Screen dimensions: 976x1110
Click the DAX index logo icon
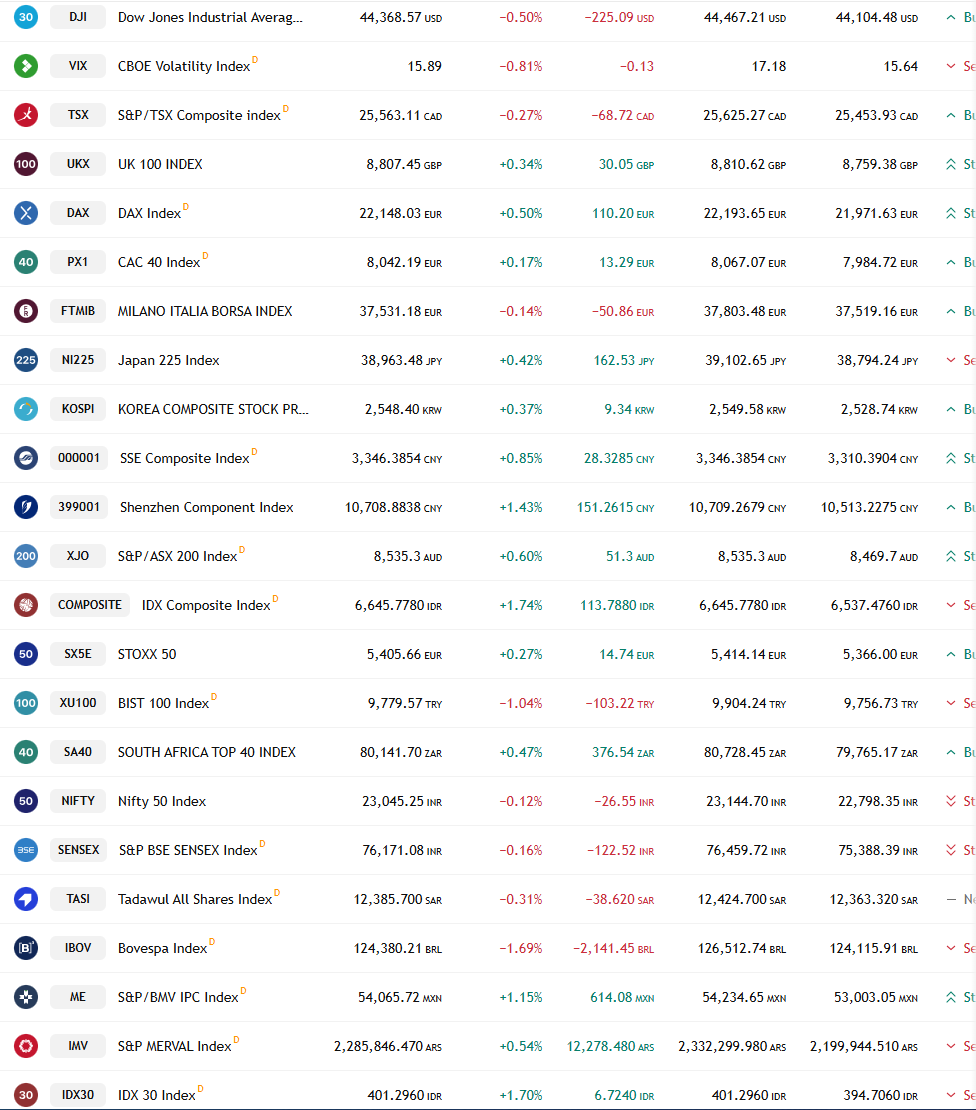[26, 213]
